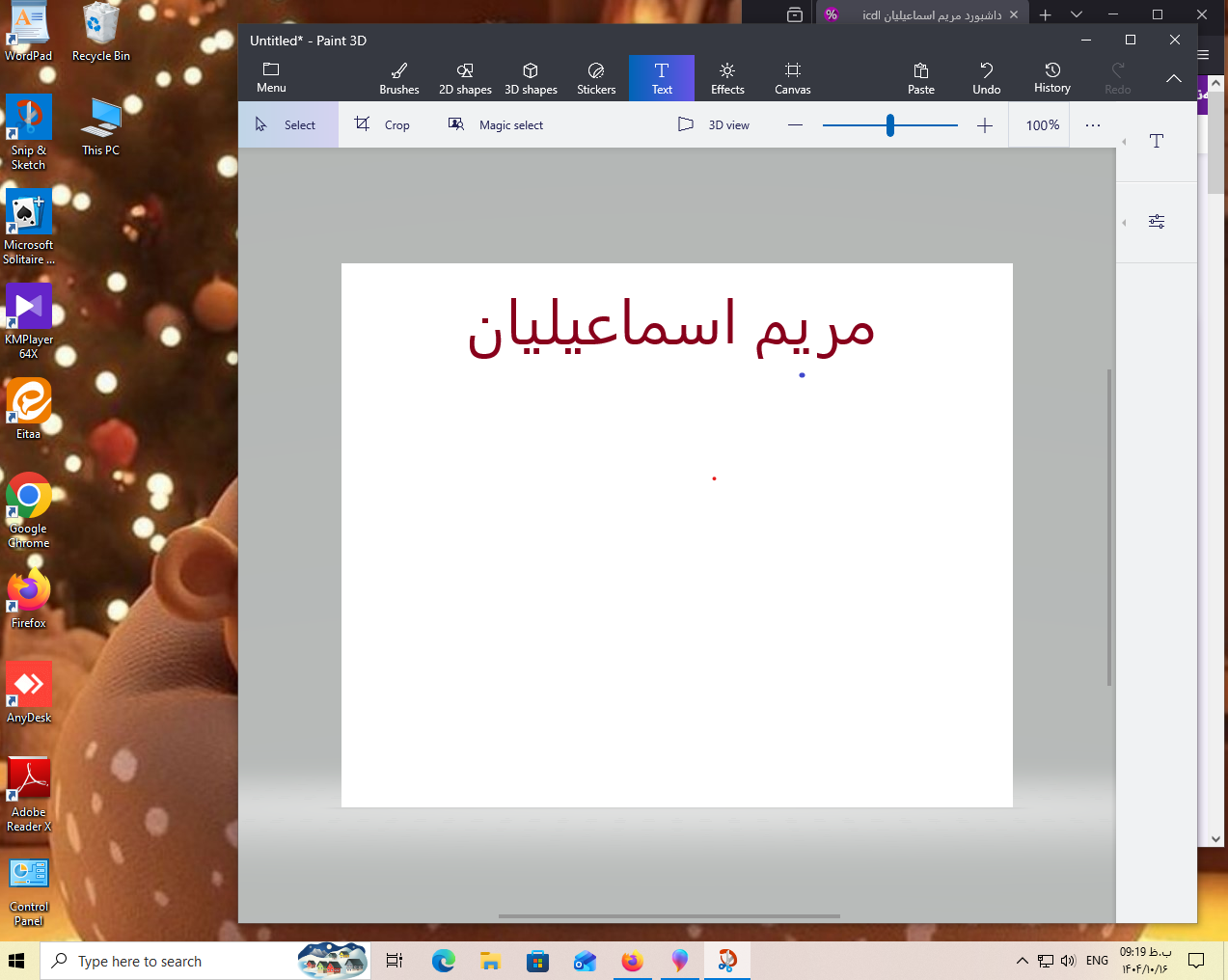Viewport: 1228px width, 980px height.
Task: Open the 3D shapes tool
Action: 531,78
